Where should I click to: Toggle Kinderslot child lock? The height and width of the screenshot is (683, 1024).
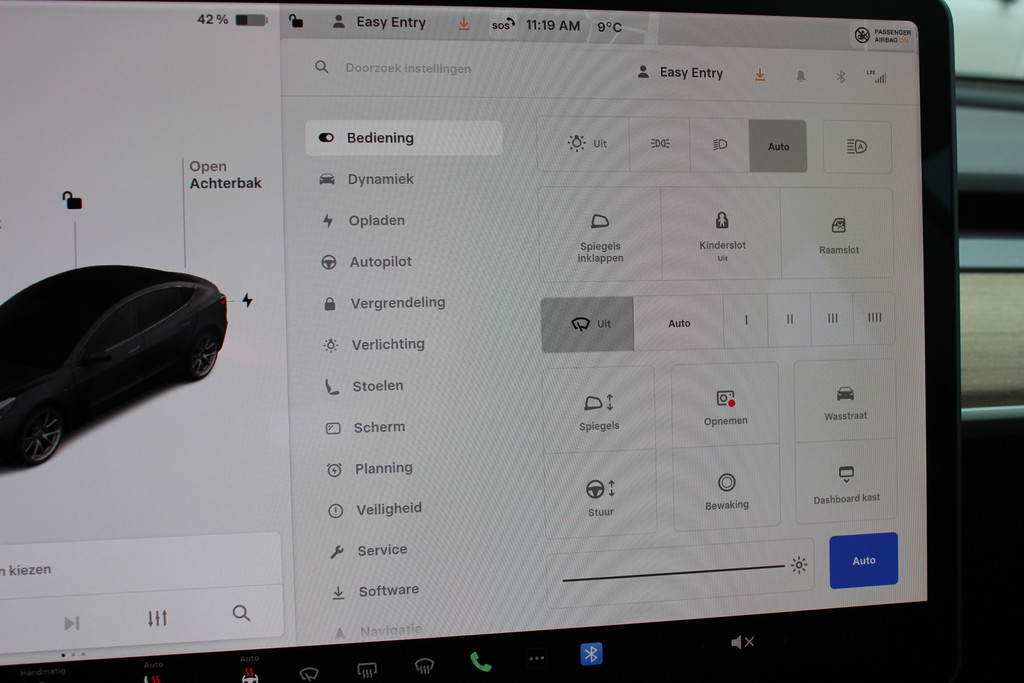722,233
